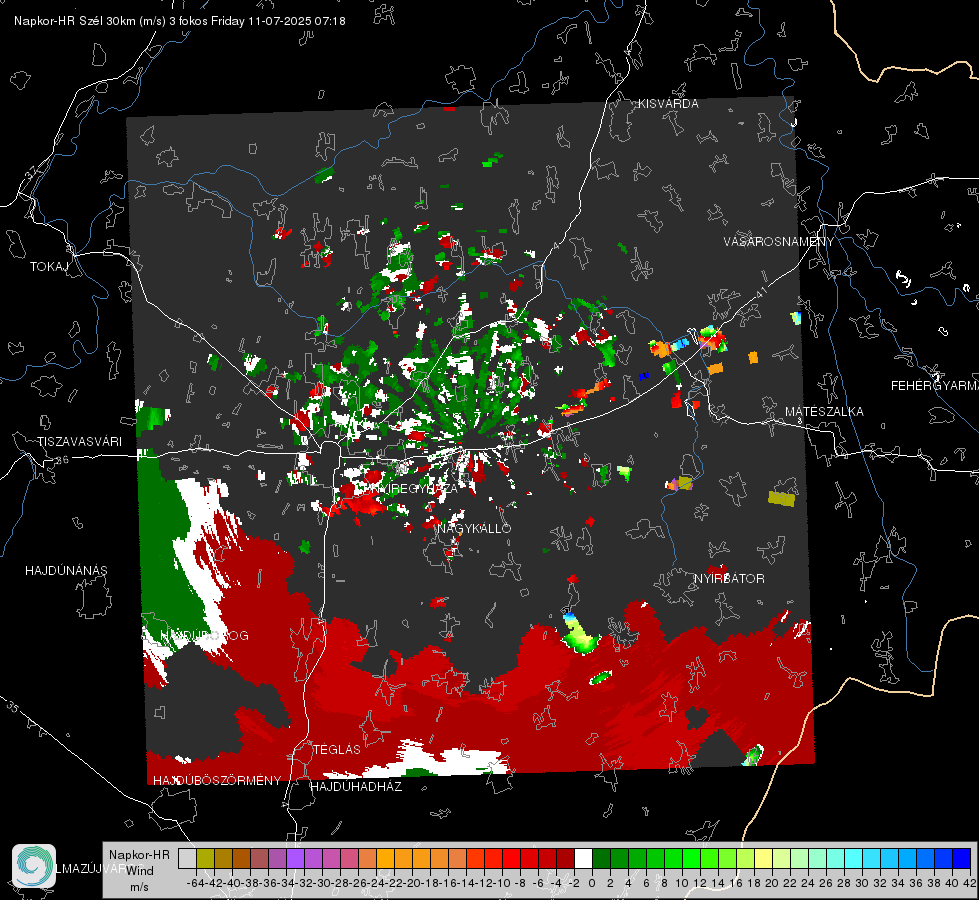Click the NYÍRBÁTOR town label
Image resolution: width=979 pixels, height=900 pixels.
pos(729,578)
